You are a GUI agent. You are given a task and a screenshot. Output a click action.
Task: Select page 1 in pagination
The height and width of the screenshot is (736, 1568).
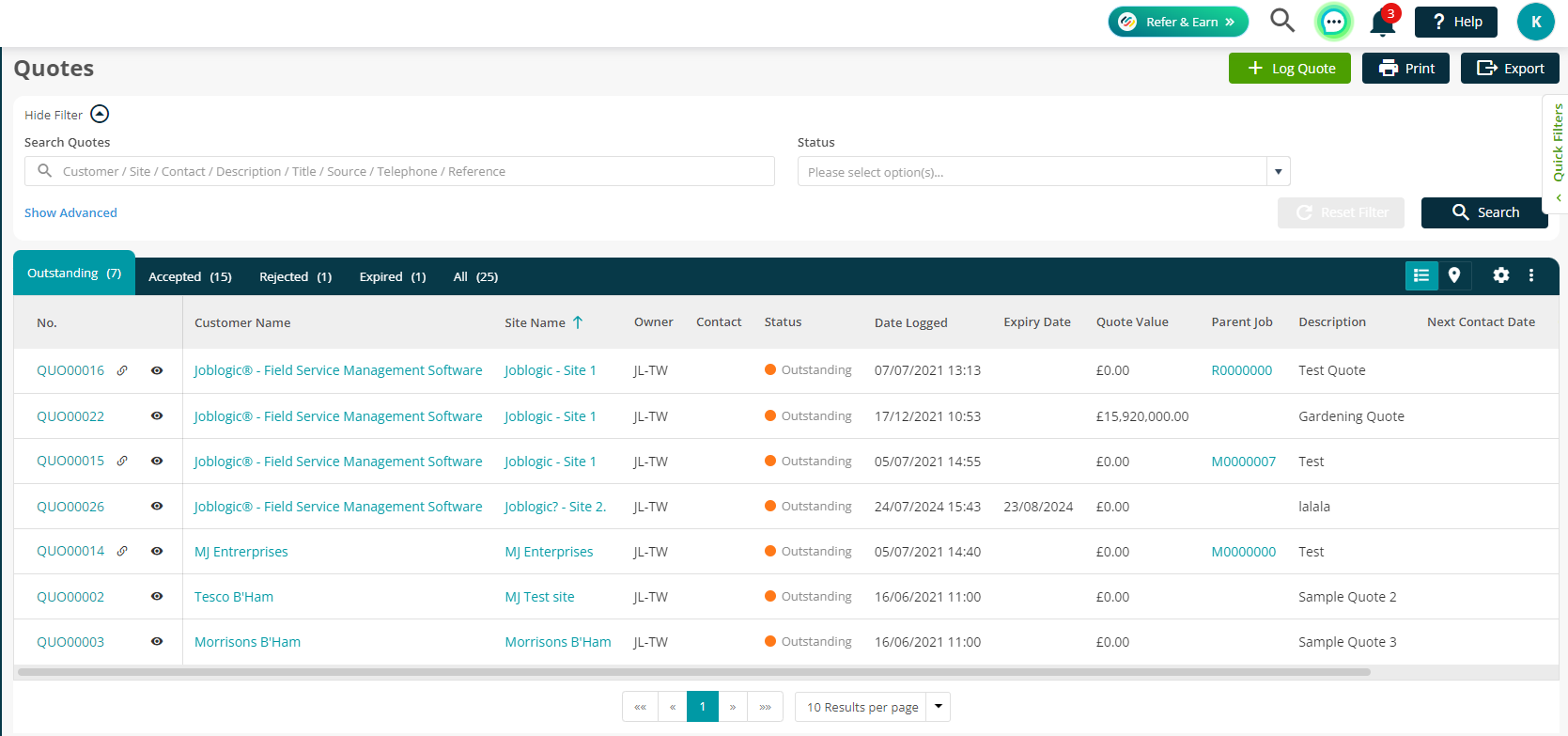coord(703,707)
